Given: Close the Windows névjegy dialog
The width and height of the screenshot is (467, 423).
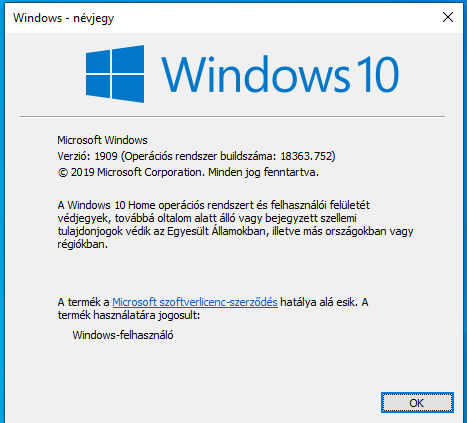Looking at the screenshot, I should pos(448,17).
